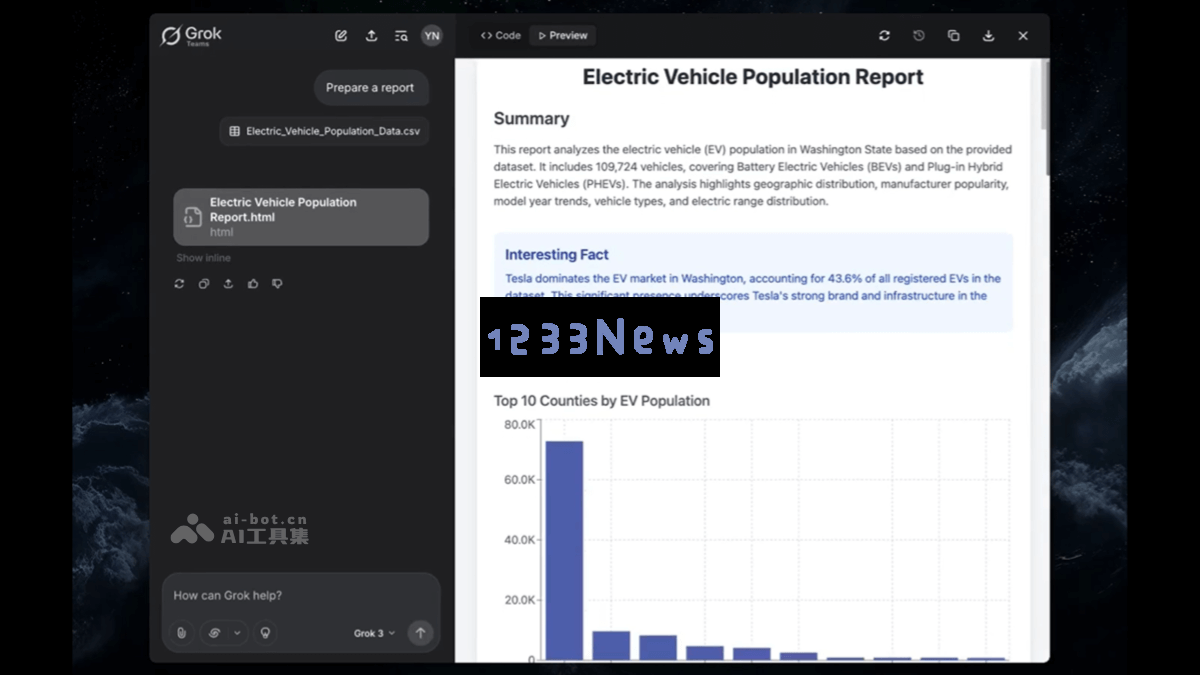Open the search history icon in header

point(401,36)
